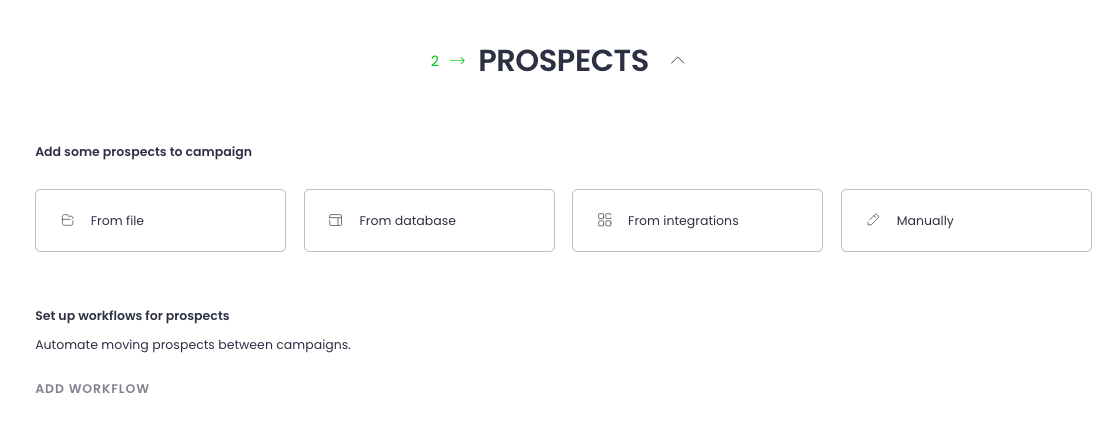
Task: Click the green step number 2
Action: pyautogui.click(x=435, y=61)
